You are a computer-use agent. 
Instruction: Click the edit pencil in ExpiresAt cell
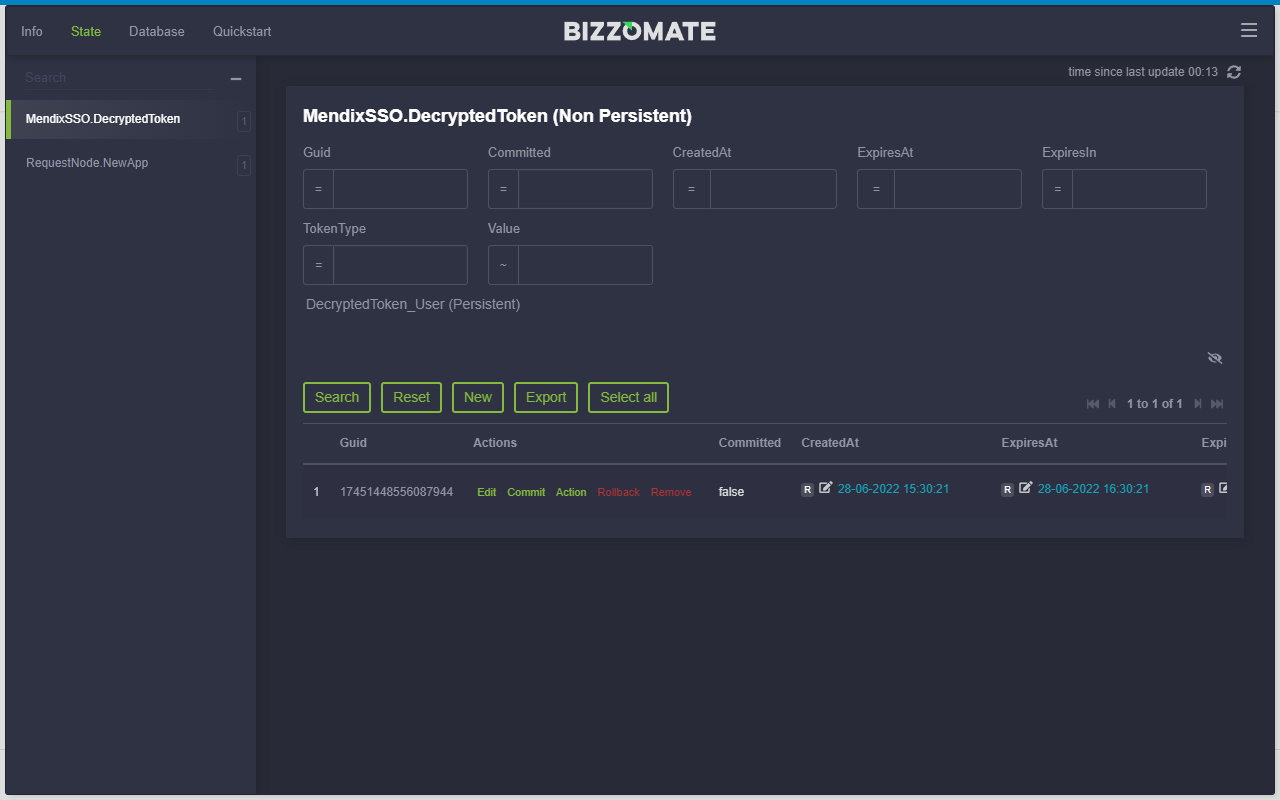coord(1026,488)
